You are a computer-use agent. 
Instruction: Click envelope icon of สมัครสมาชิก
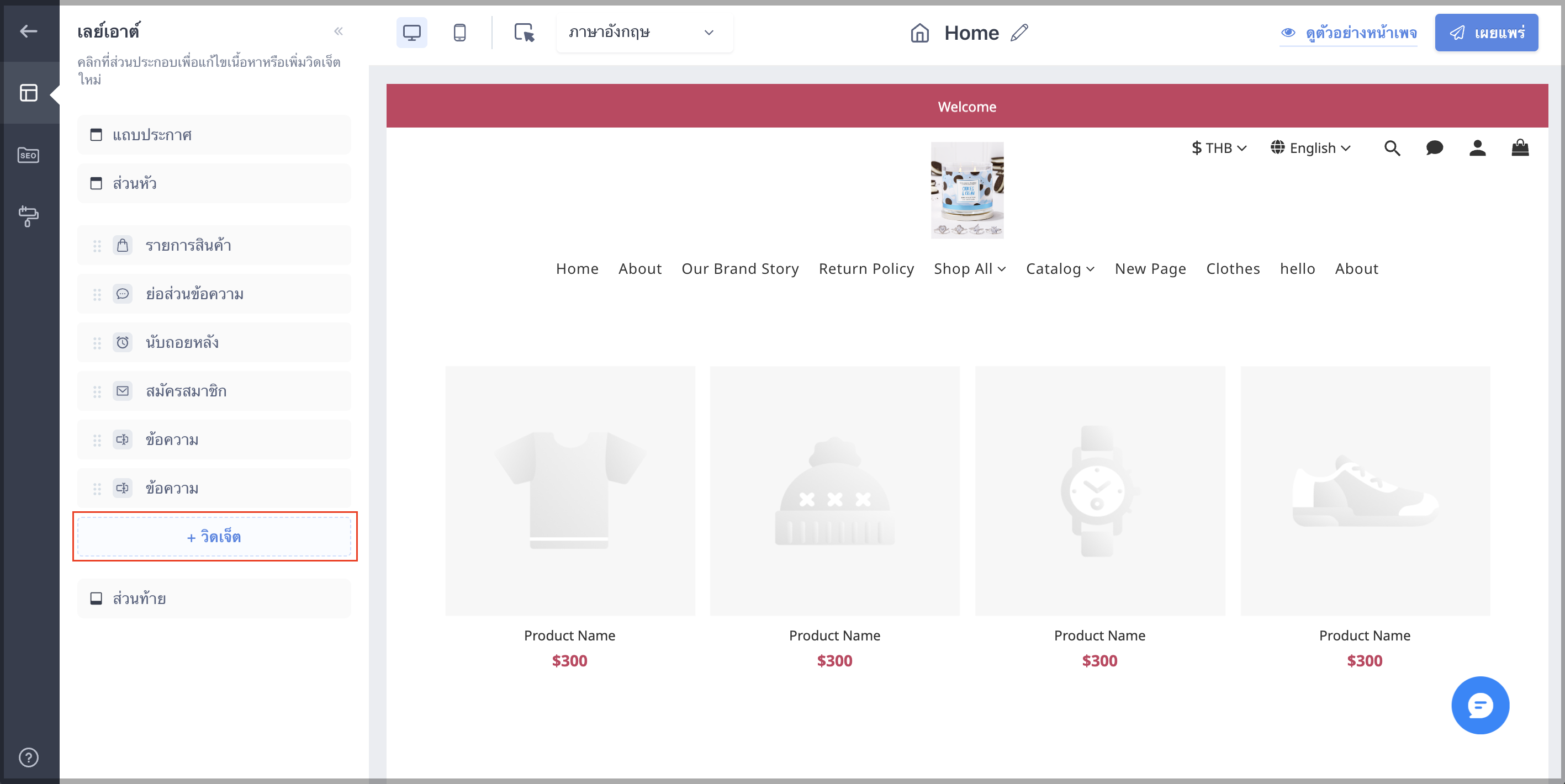pos(123,391)
